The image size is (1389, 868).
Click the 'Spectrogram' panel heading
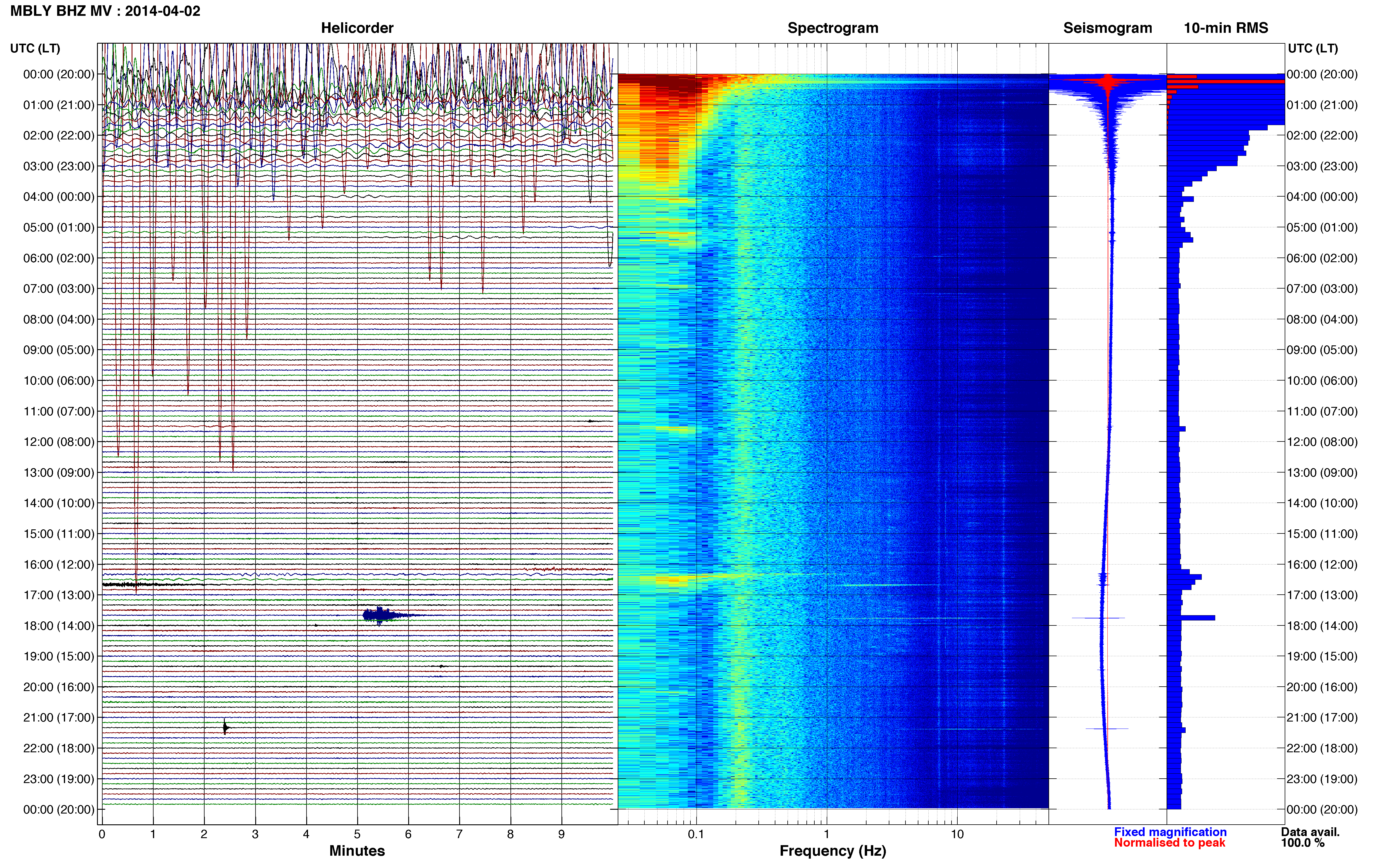[x=833, y=28]
